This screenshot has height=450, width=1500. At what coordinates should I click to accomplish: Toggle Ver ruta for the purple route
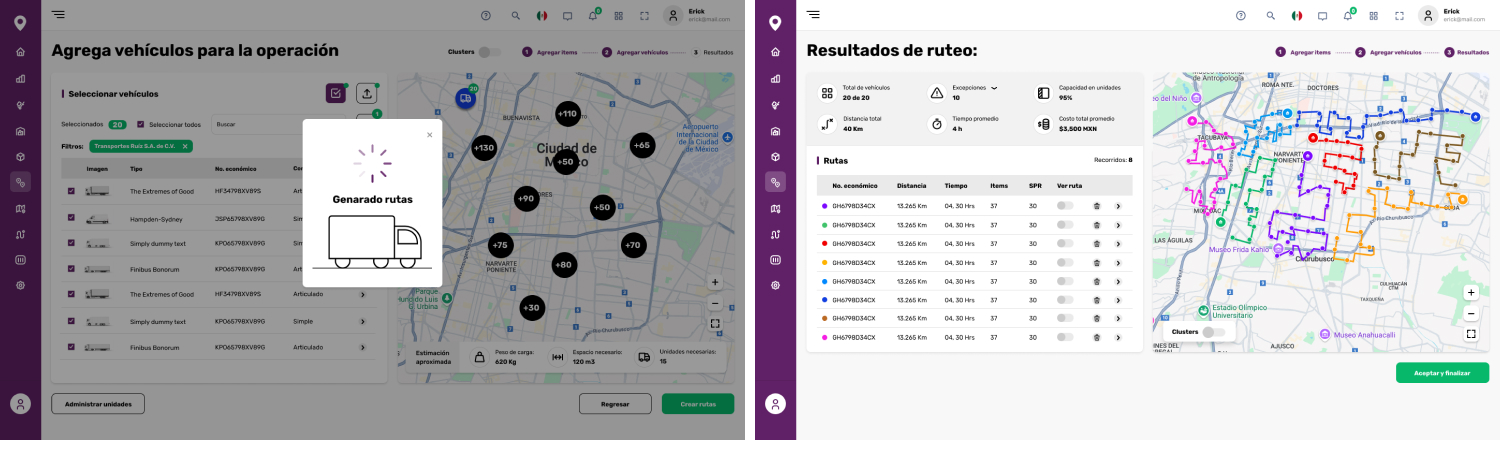coord(1065,206)
